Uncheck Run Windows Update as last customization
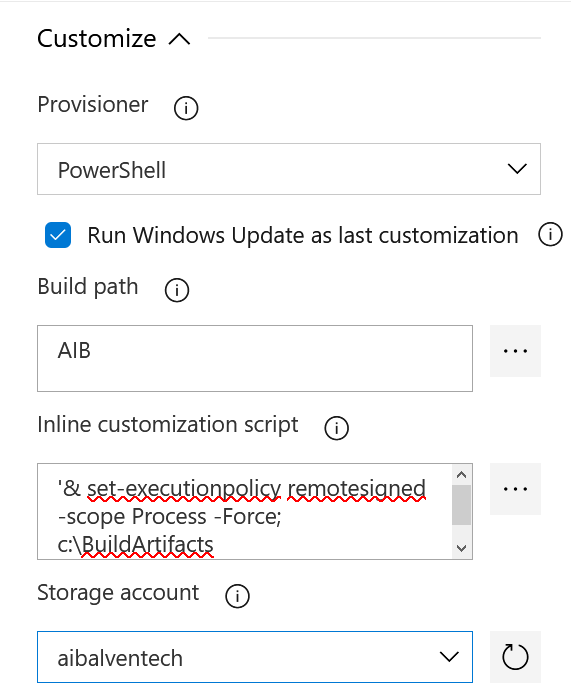This screenshot has height=698, width=573. tap(58, 235)
